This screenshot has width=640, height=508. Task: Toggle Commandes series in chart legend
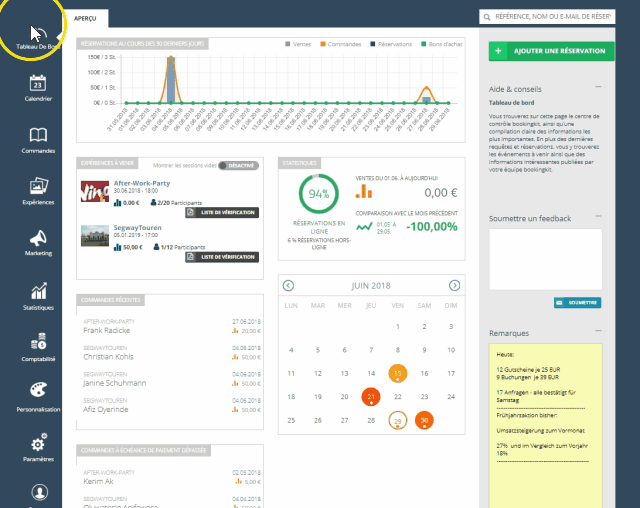[x=340, y=44]
